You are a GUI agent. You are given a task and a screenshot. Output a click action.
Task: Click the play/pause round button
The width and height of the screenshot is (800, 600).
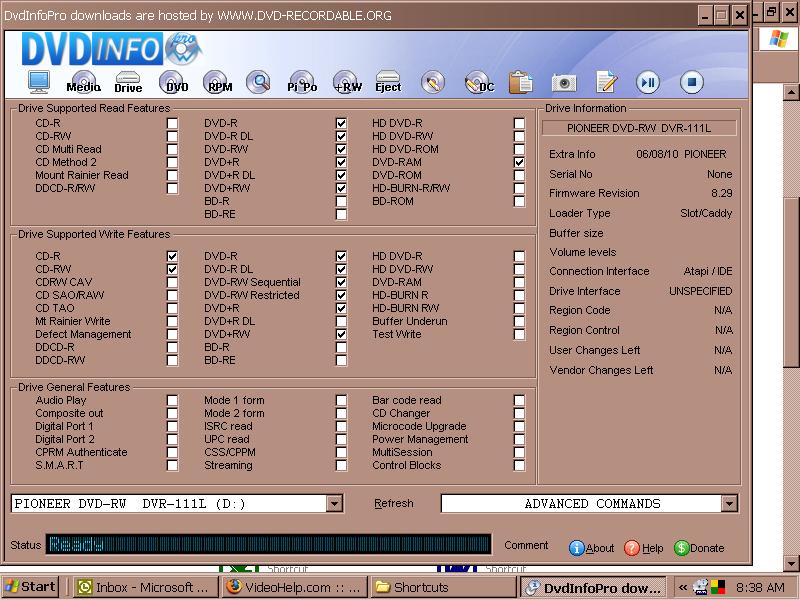click(x=648, y=82)
